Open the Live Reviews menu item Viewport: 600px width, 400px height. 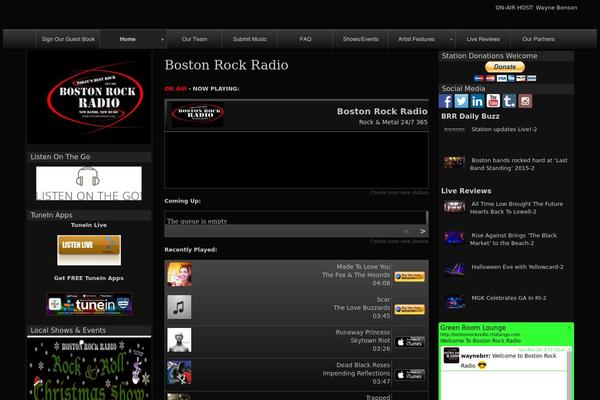click(483, 39)
